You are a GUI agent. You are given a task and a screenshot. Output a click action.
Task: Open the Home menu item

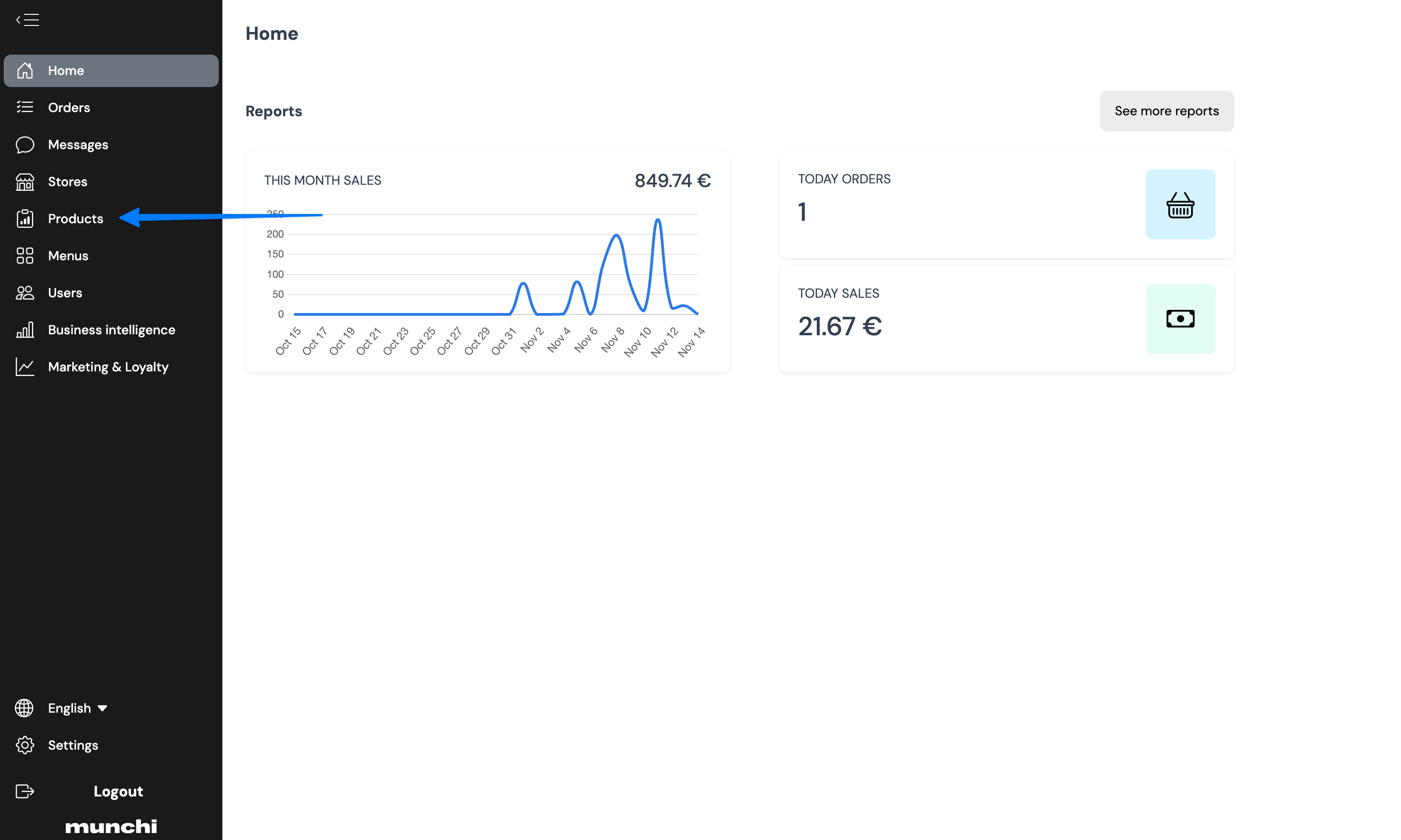(111, 71)
